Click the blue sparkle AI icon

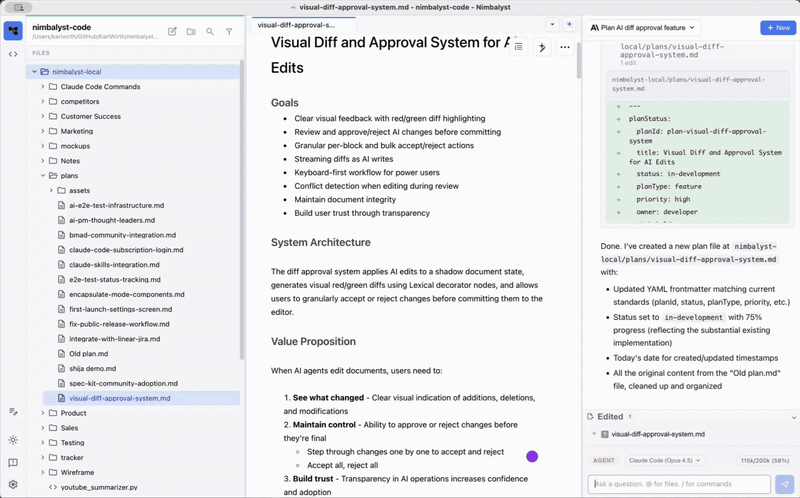(569, 24)
